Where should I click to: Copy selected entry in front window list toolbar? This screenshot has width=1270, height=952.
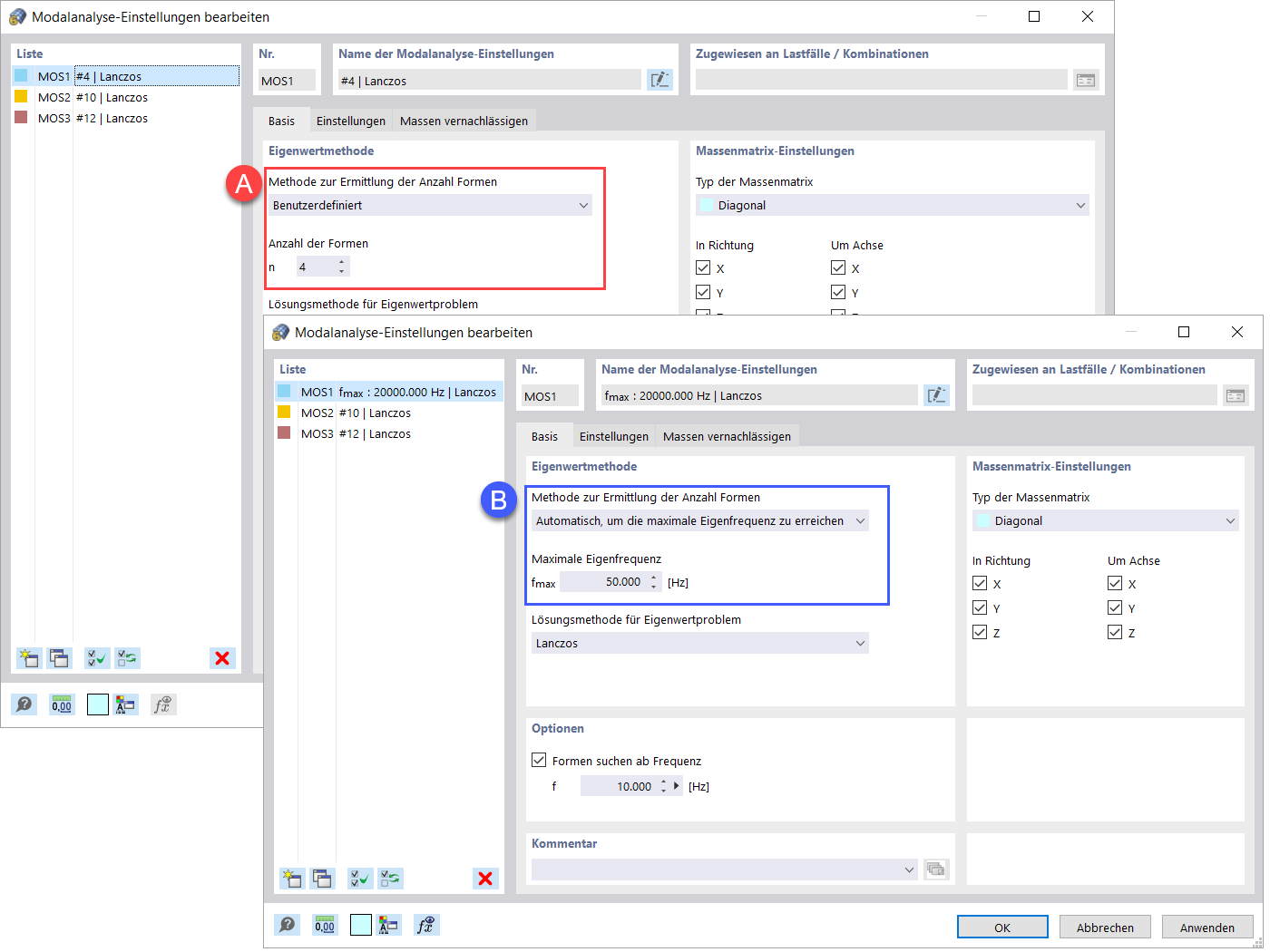click(x=322, y=878)
